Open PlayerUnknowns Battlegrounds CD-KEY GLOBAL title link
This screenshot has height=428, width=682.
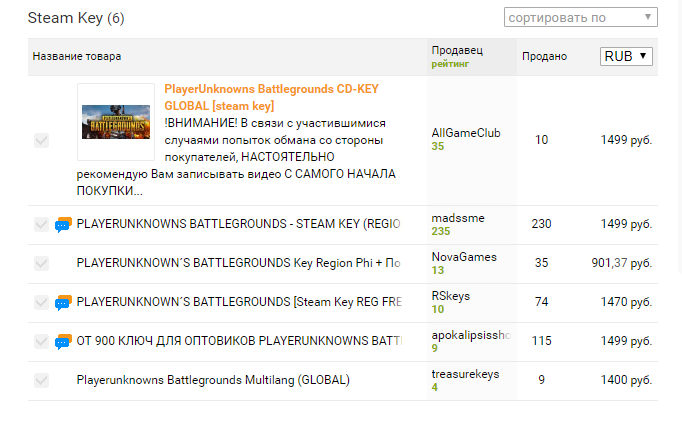click(271, 97)
